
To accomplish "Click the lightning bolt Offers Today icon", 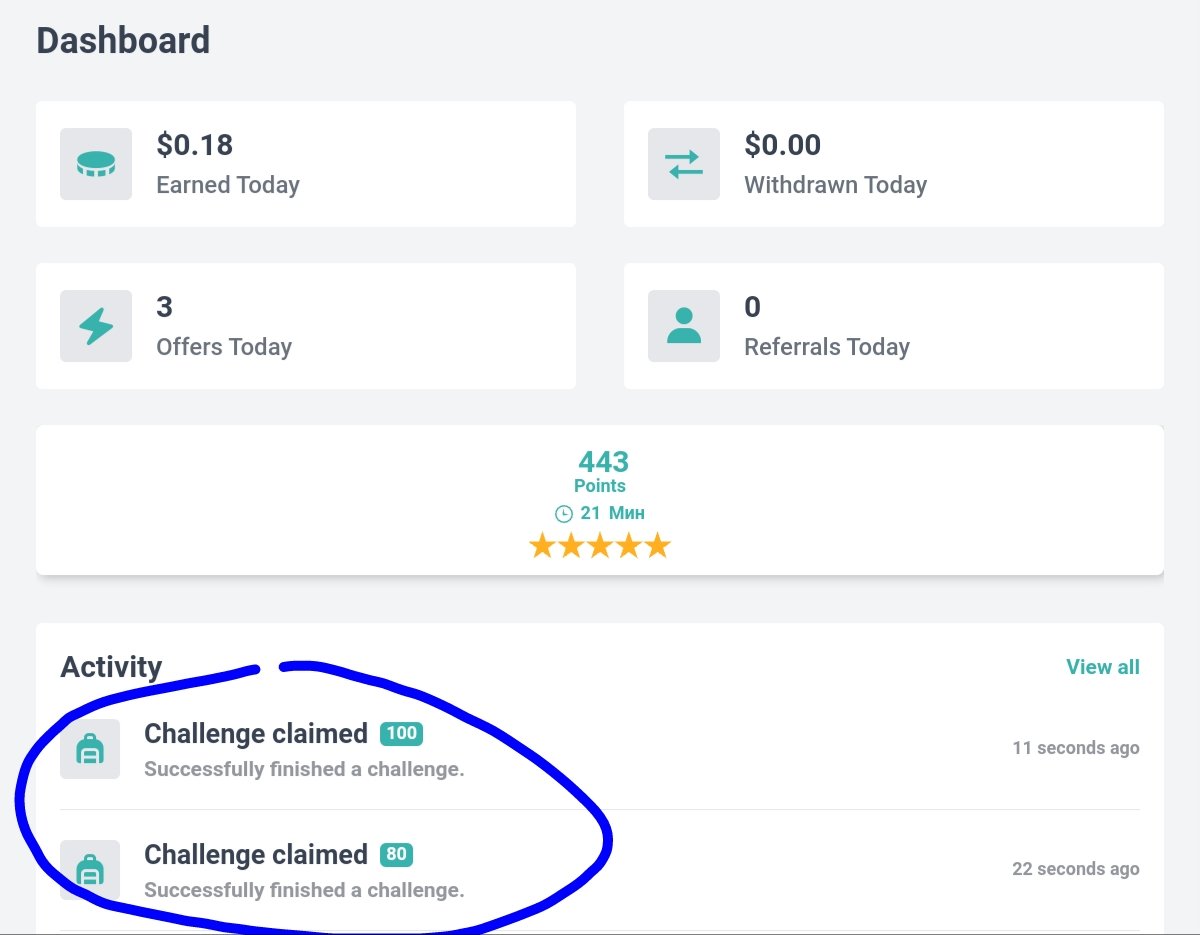I will click(x=96, y=326).
